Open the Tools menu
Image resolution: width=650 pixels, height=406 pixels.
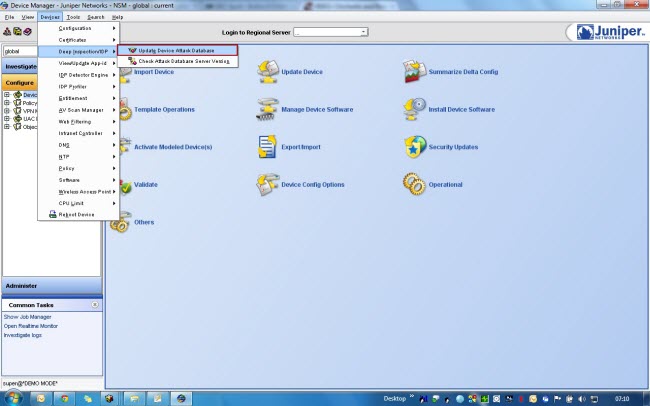[73, 17]
